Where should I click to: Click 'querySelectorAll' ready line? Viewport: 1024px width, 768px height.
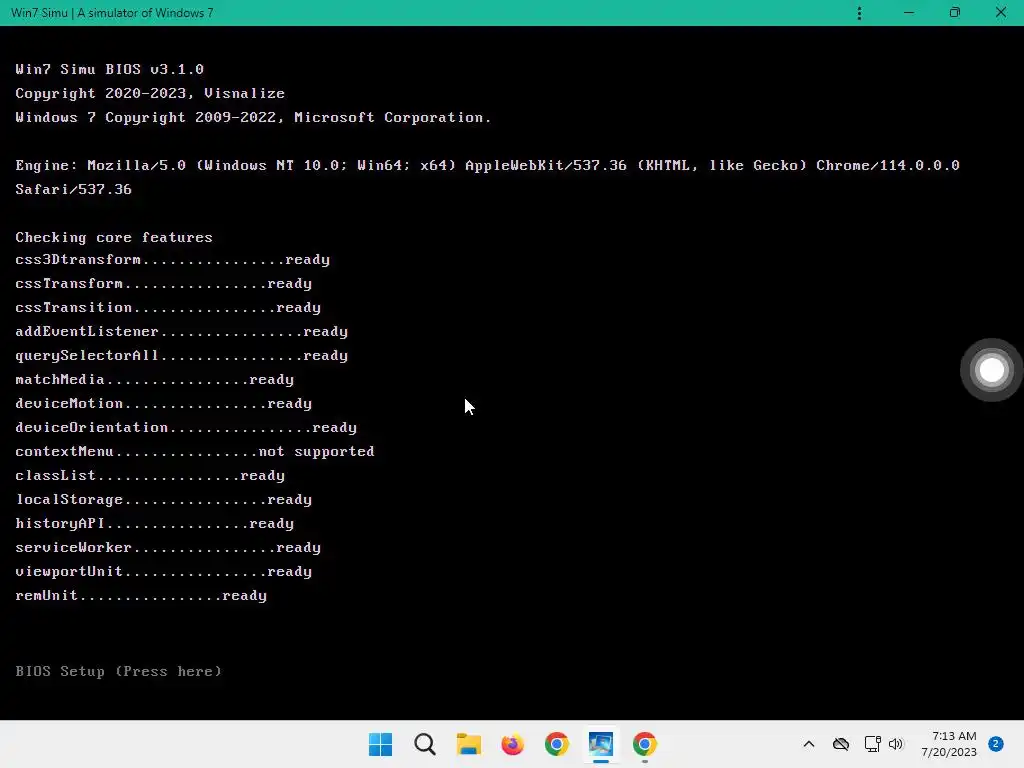coord(182,356)
